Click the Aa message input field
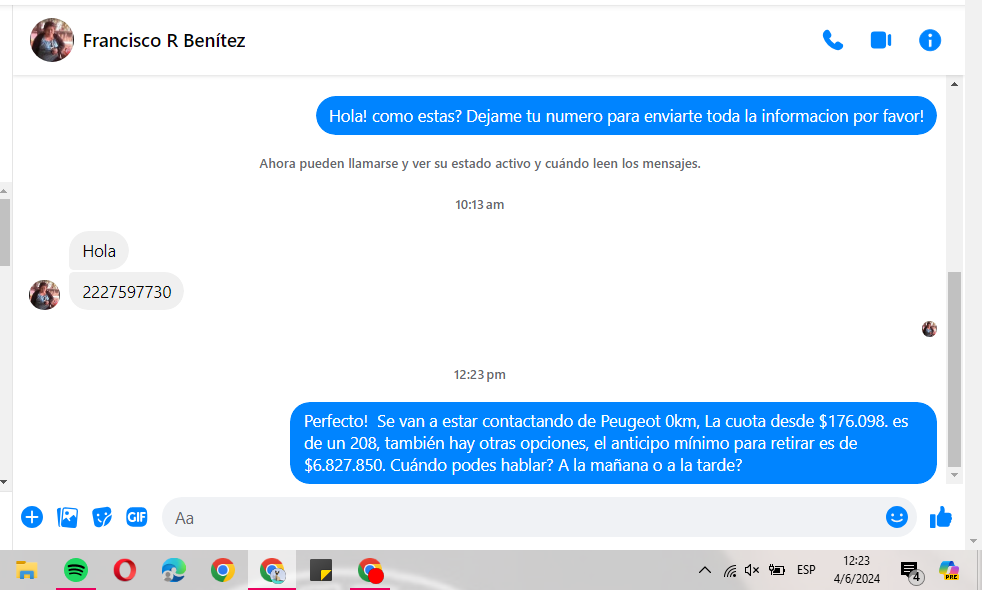 [x=520, y=517]
